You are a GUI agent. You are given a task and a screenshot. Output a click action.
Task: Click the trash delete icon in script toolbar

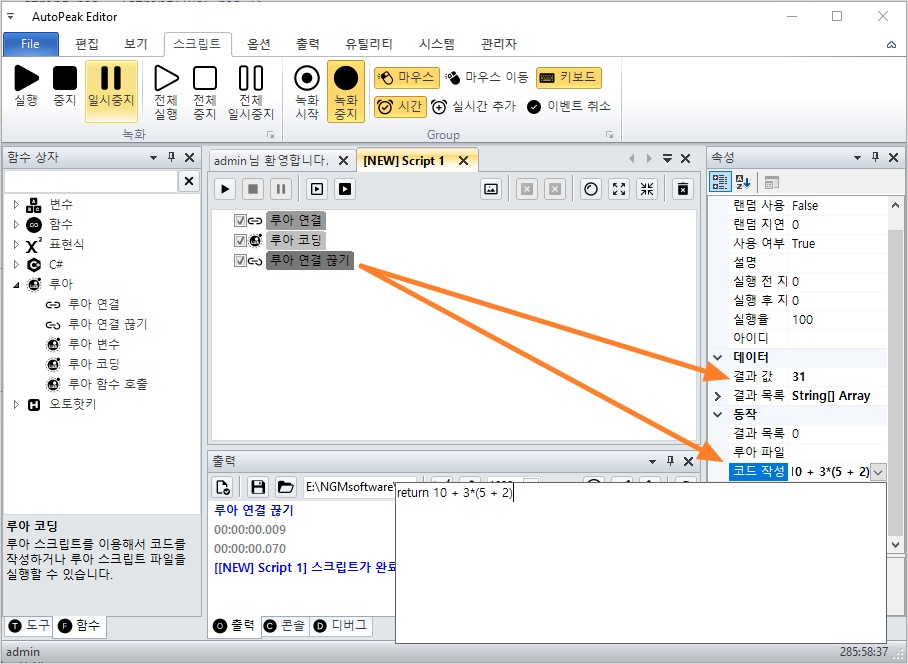(683, 189)
